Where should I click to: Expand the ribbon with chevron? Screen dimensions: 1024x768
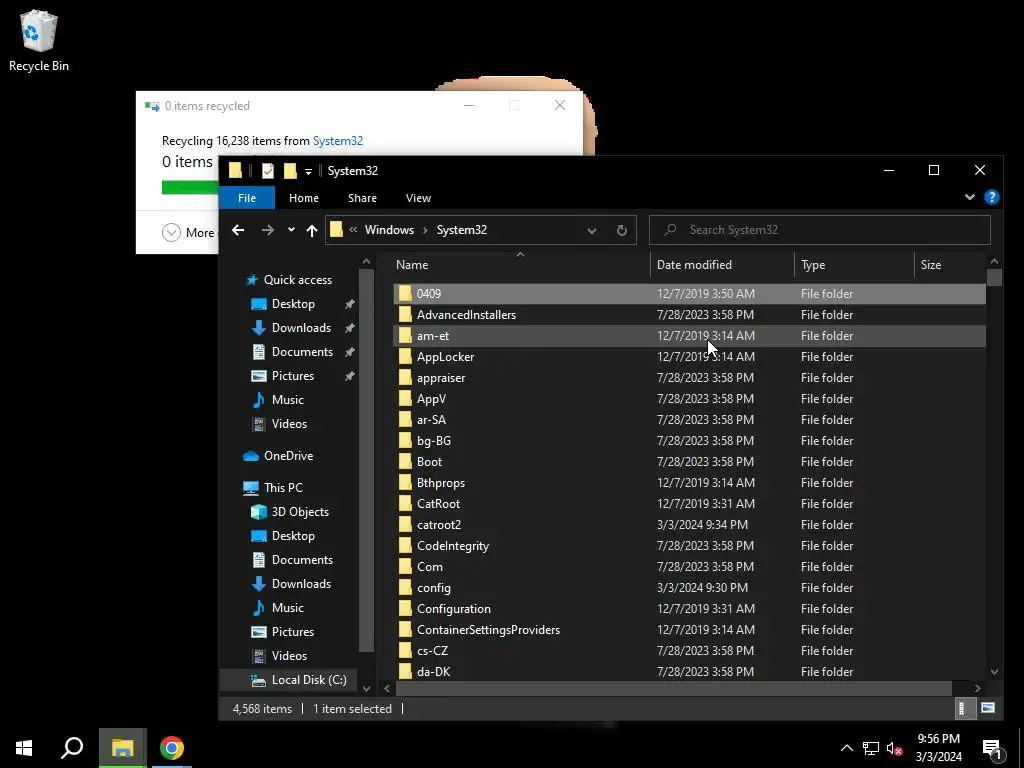tap(970, 197)
